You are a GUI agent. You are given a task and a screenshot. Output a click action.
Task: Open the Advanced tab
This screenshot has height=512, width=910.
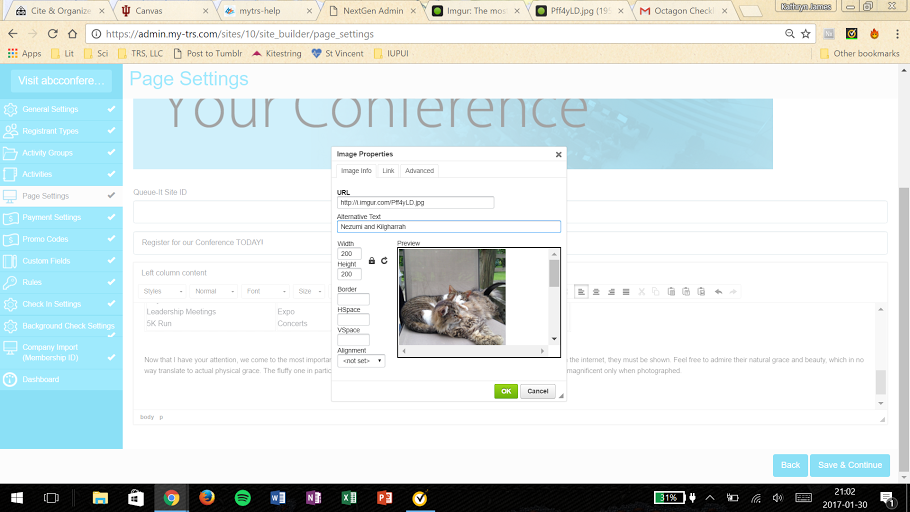pos(419,171)
